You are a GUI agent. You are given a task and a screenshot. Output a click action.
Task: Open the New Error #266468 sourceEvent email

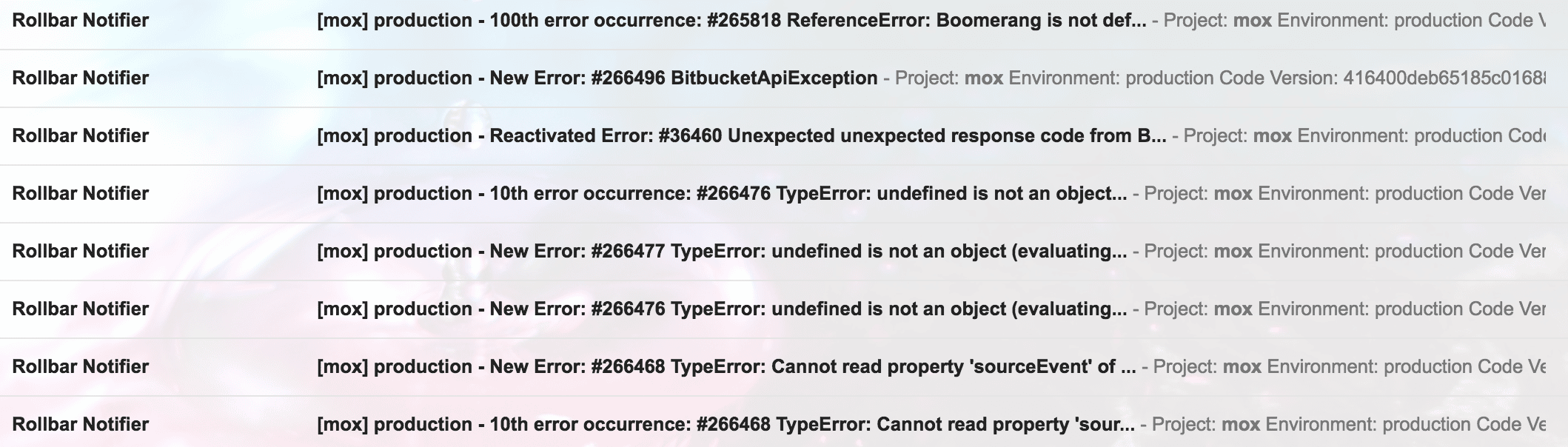[x=726, y=366]
